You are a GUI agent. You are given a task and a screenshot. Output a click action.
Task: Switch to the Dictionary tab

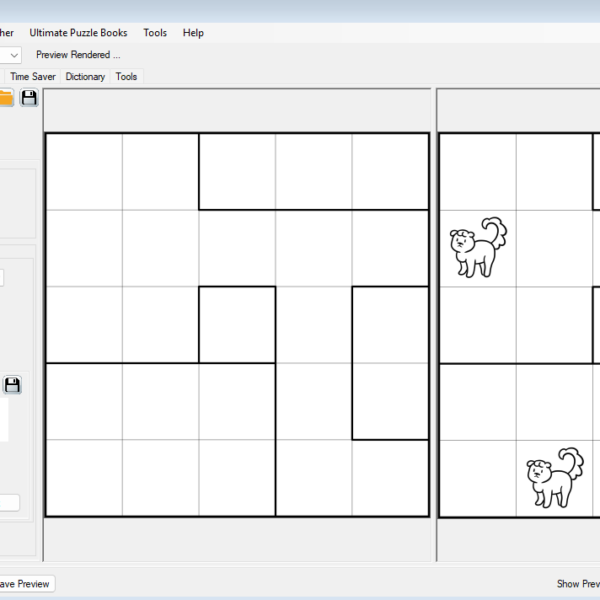pyautogui.click(x=85, y=76)
